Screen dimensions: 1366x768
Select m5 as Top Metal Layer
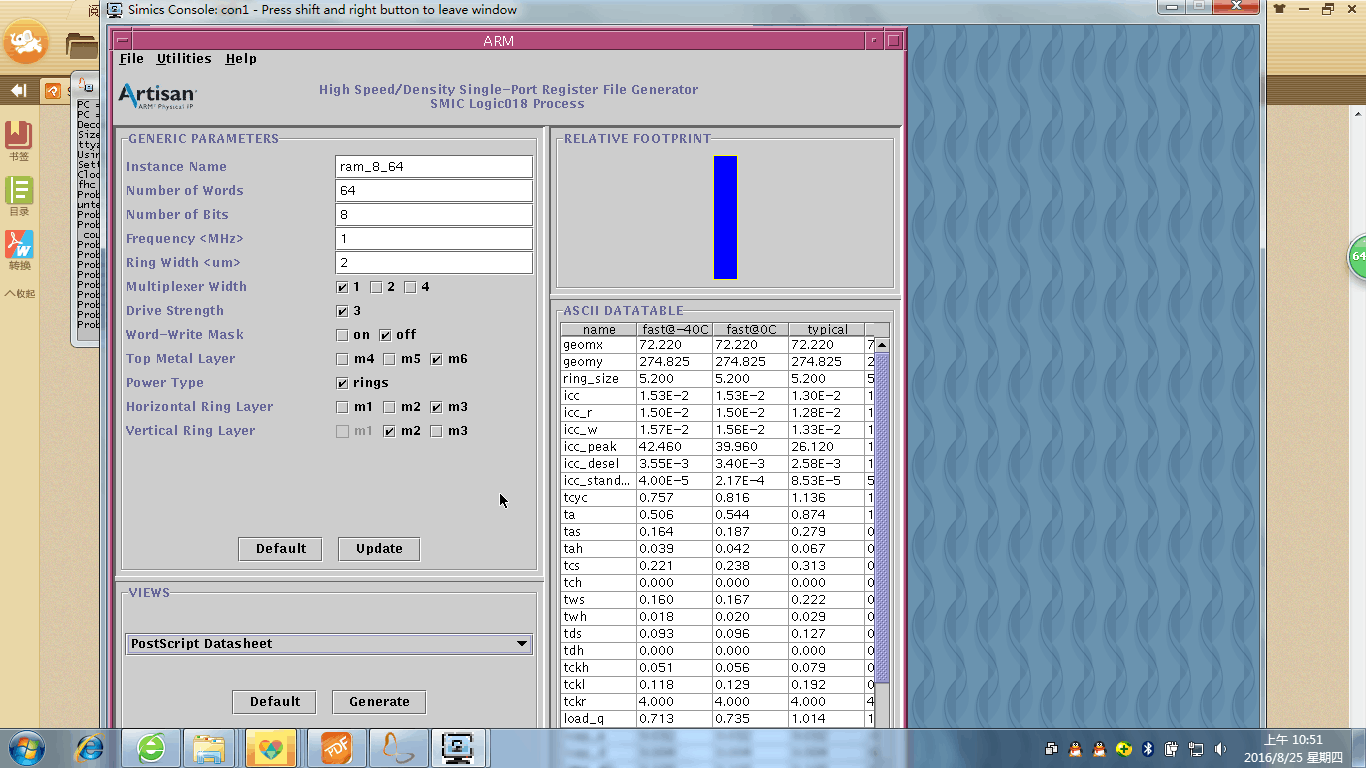(x=389, y=358)
